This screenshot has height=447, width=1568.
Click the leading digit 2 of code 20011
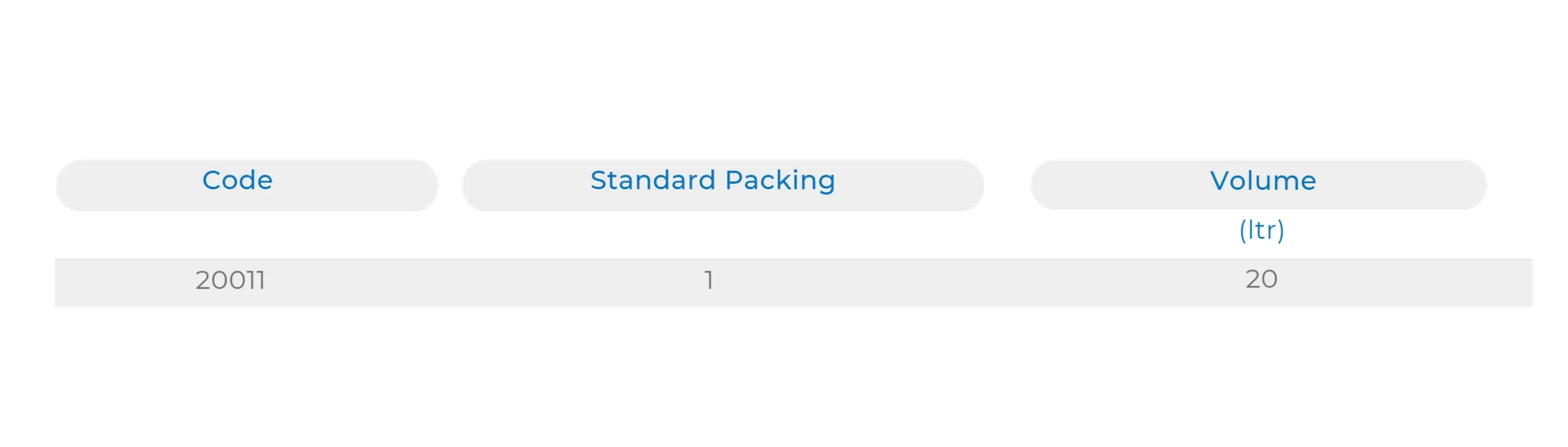[203, 280]
